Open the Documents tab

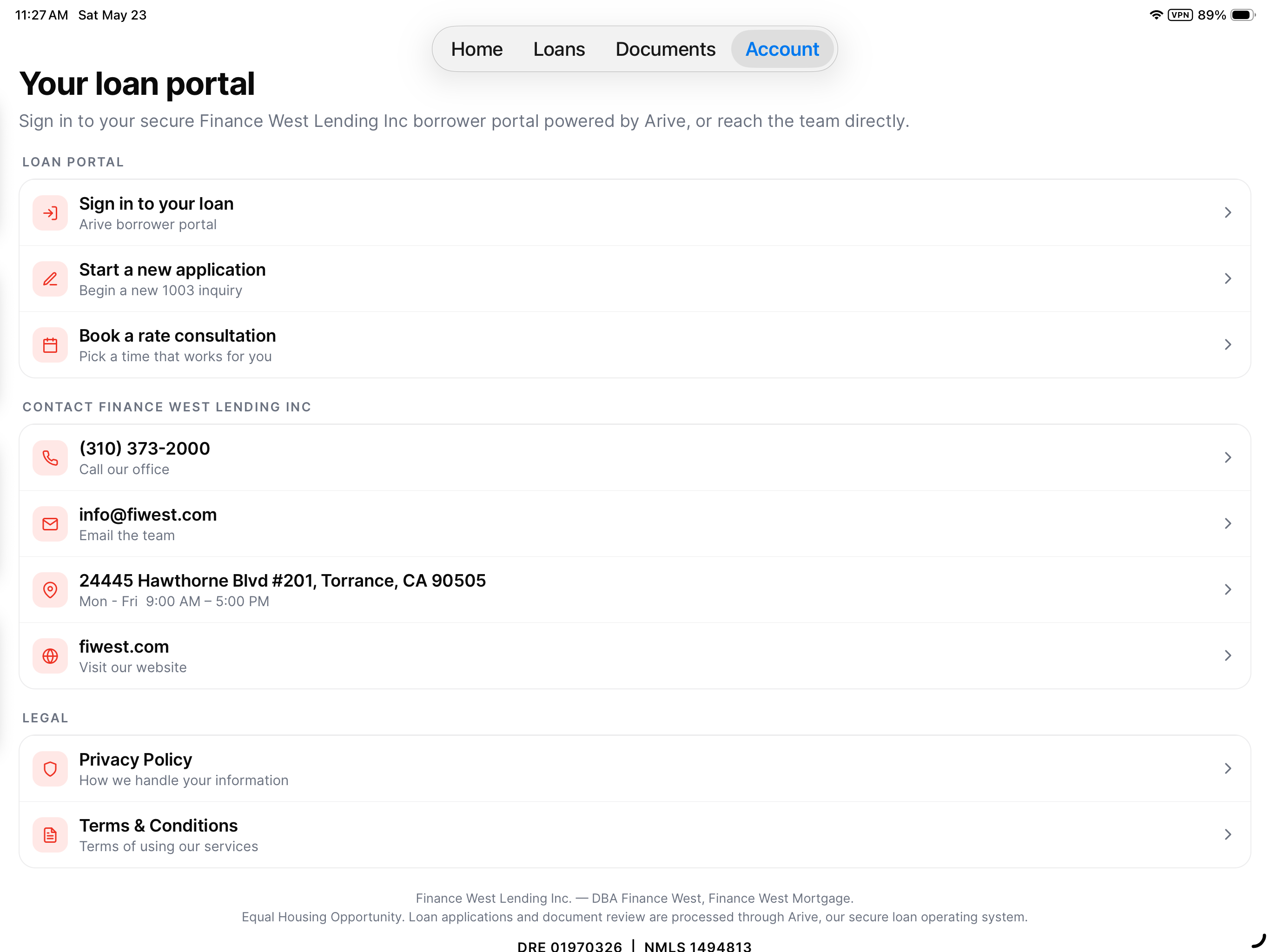tap(665, 49)
